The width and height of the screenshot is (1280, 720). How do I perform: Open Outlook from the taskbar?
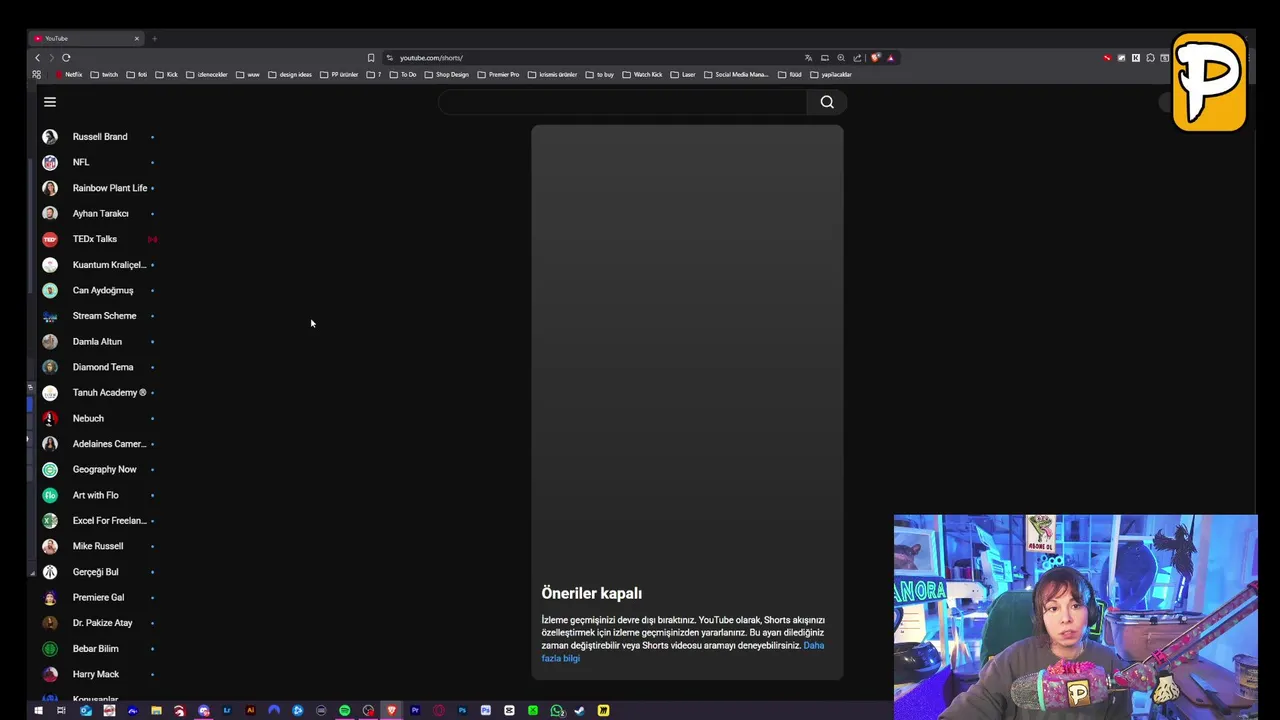point(86,711)
